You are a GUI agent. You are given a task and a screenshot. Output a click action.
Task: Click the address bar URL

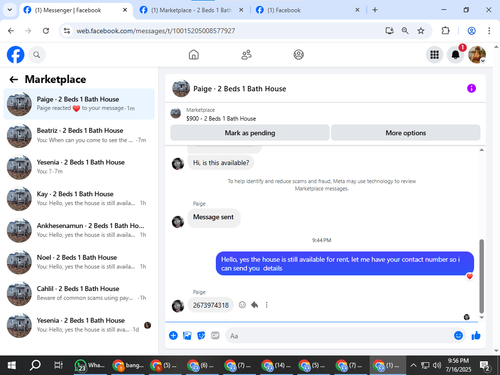156,31
